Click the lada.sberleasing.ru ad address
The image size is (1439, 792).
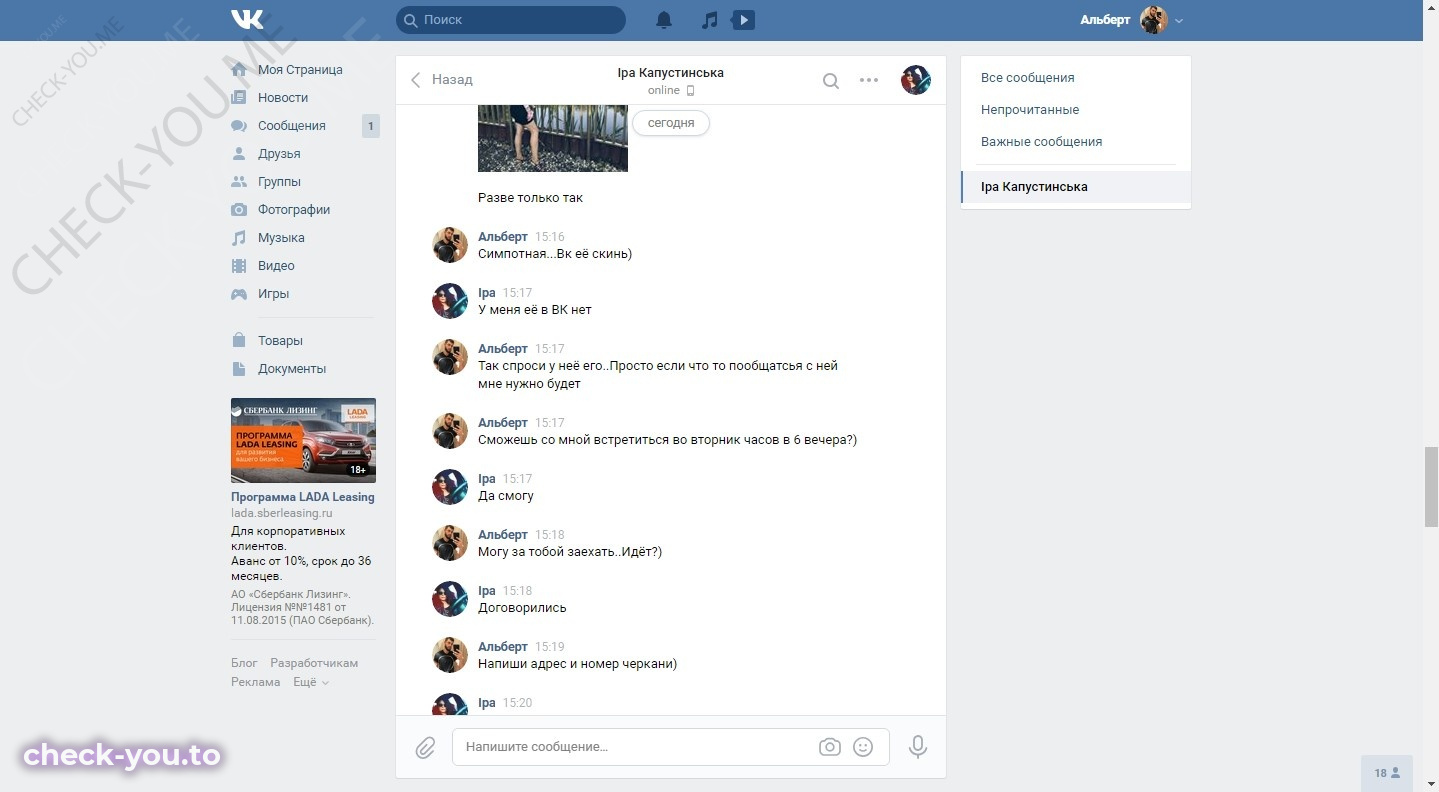tap(282, 513)
